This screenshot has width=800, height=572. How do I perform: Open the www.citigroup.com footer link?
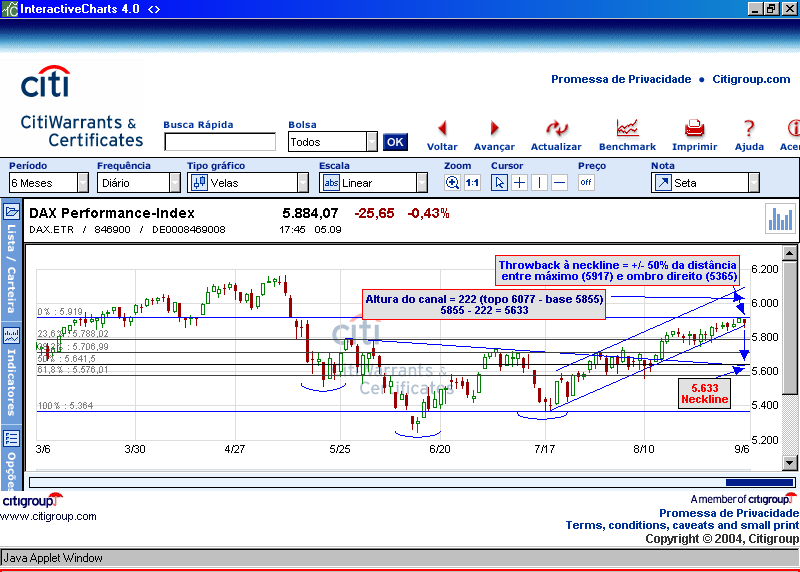pos(48,516)
